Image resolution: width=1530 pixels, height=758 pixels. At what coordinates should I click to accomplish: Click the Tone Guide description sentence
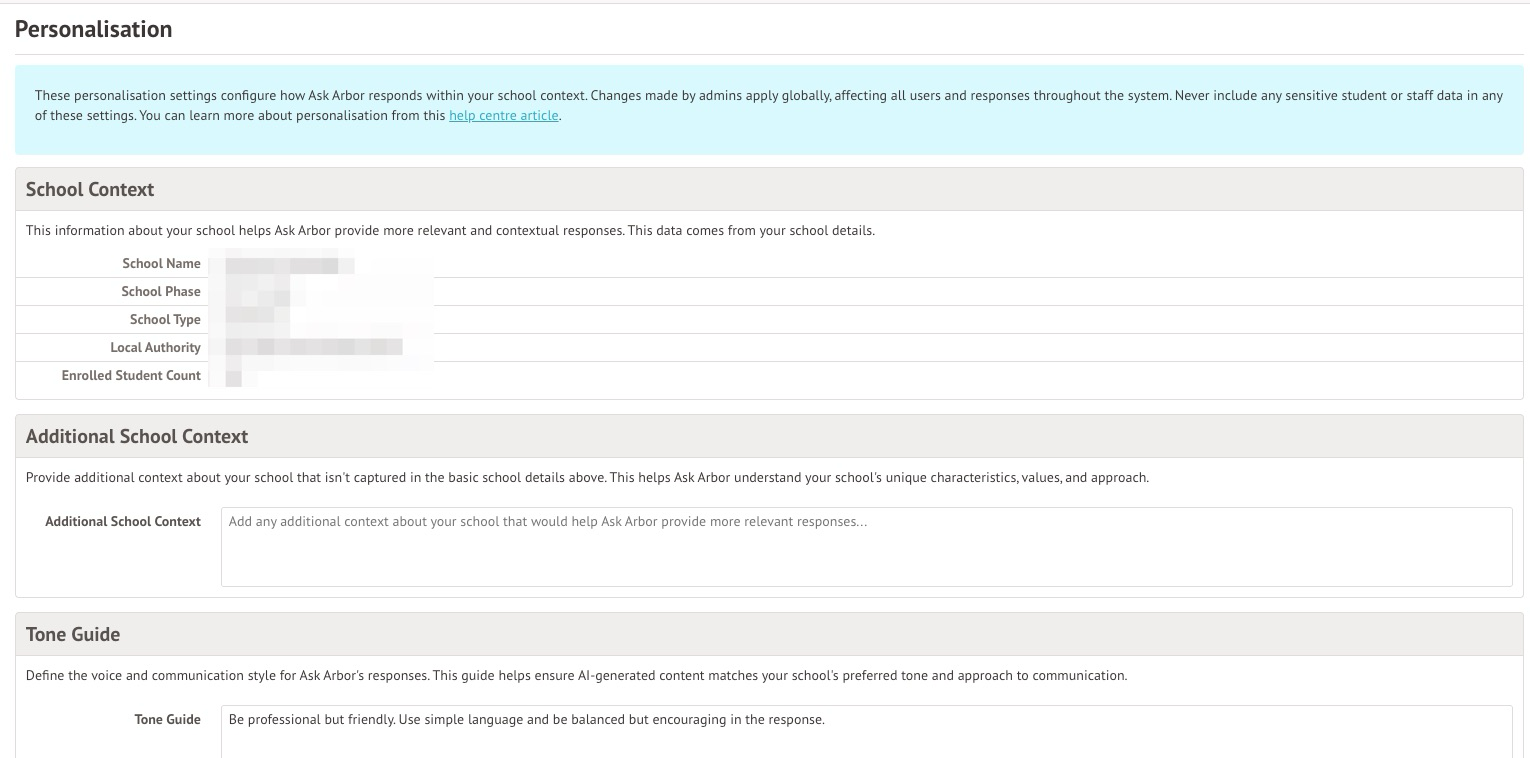[576, 676]
